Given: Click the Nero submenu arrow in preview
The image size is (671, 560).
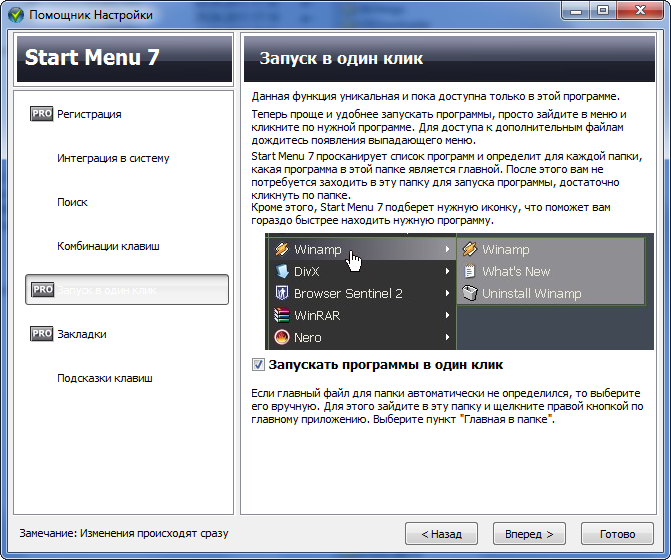Looking at the screenshot, I should click(x=447, y=337).
